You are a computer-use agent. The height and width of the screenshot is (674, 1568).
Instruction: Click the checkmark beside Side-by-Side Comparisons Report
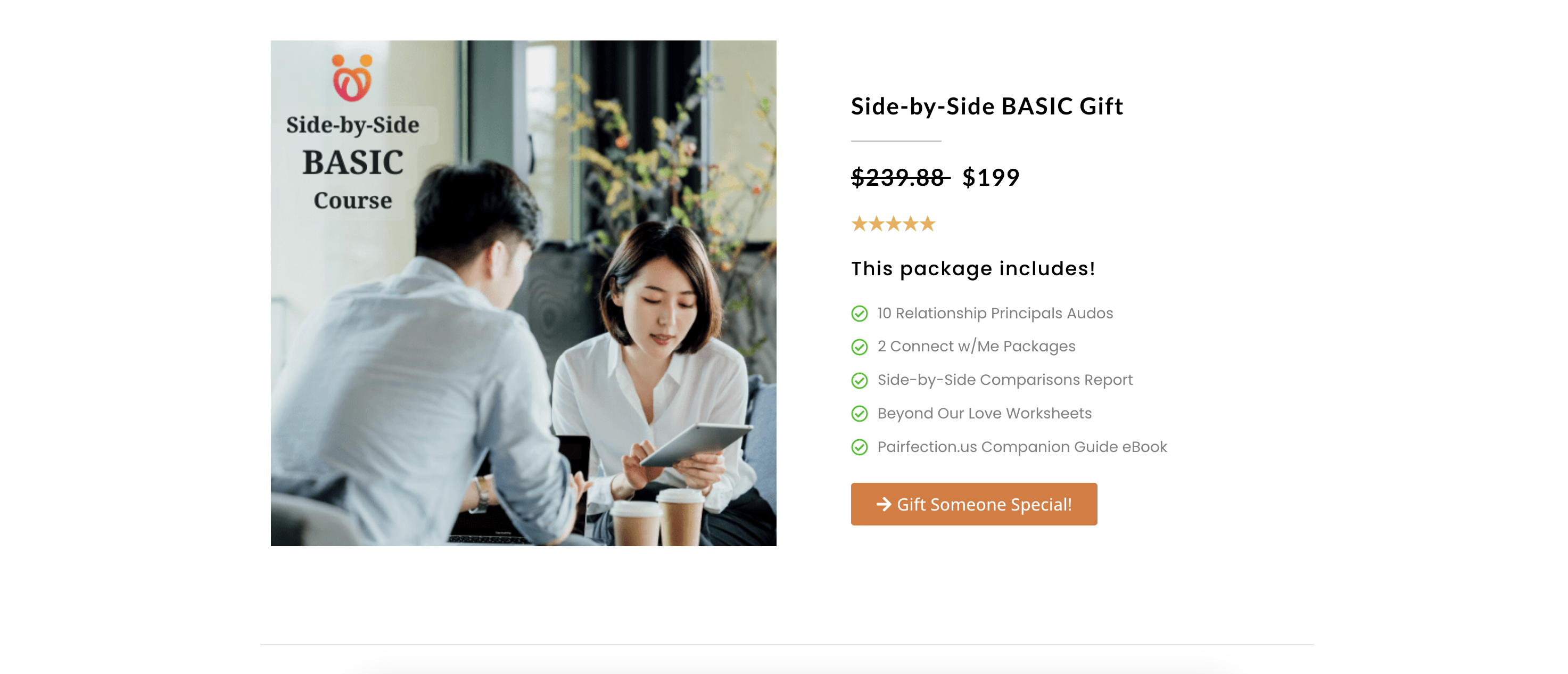(859, 381)
